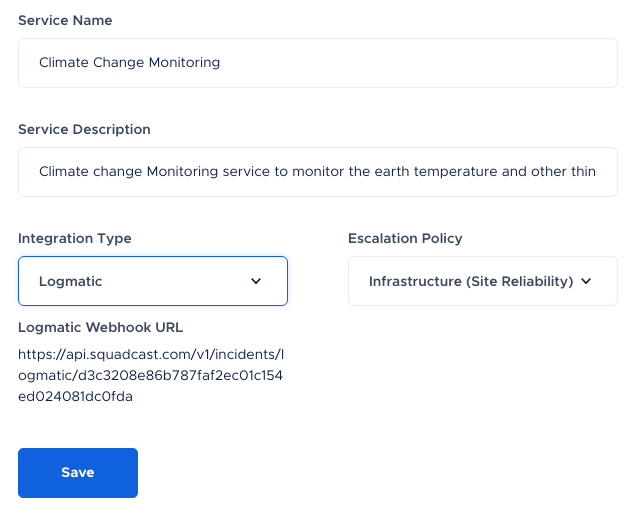Click the word "Save" on the button
This screenshot has height=513, width=626.
click(x=77, y=473)
